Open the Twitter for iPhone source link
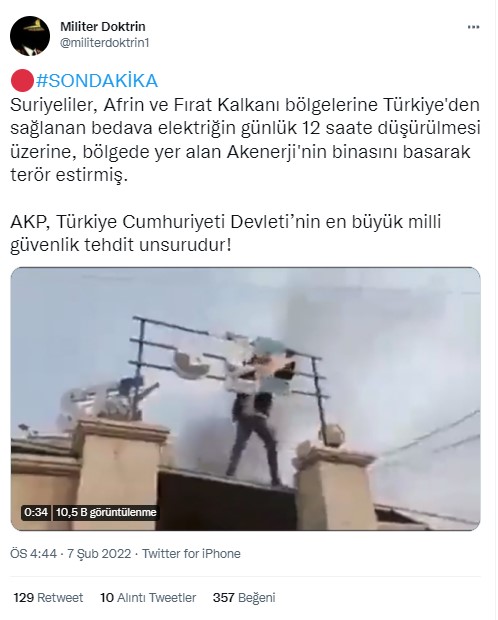 (x=191, y=554)
